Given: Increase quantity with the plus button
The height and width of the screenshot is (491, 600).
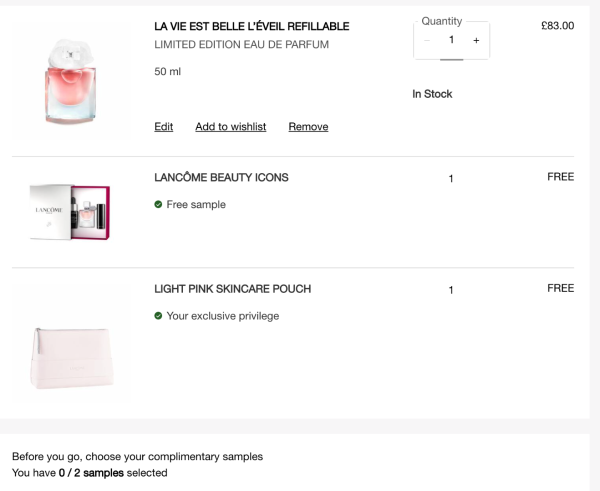Looking at the screenshot, I should click(x=476, y=40).
